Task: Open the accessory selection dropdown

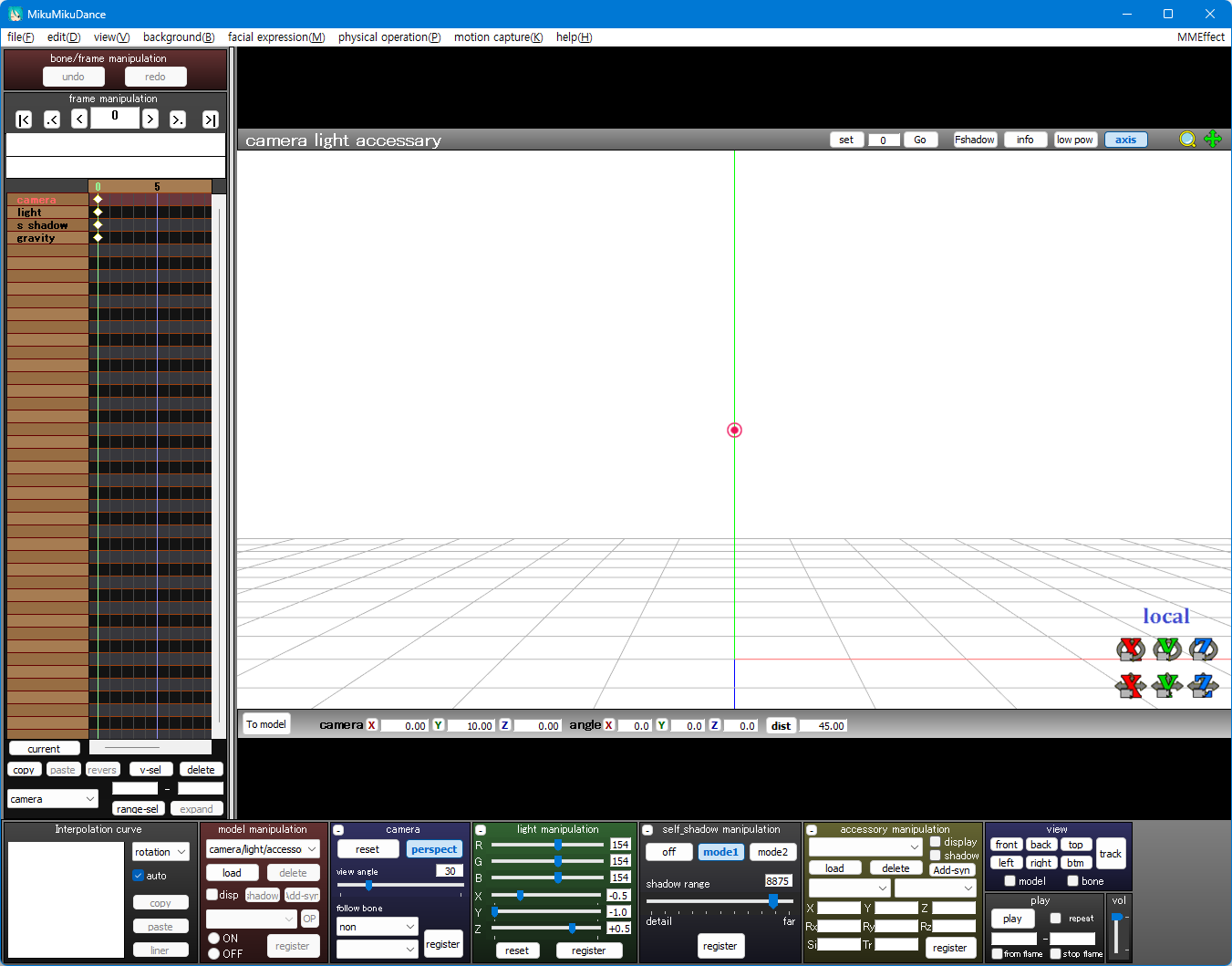Action: click(x=865, y=847)
